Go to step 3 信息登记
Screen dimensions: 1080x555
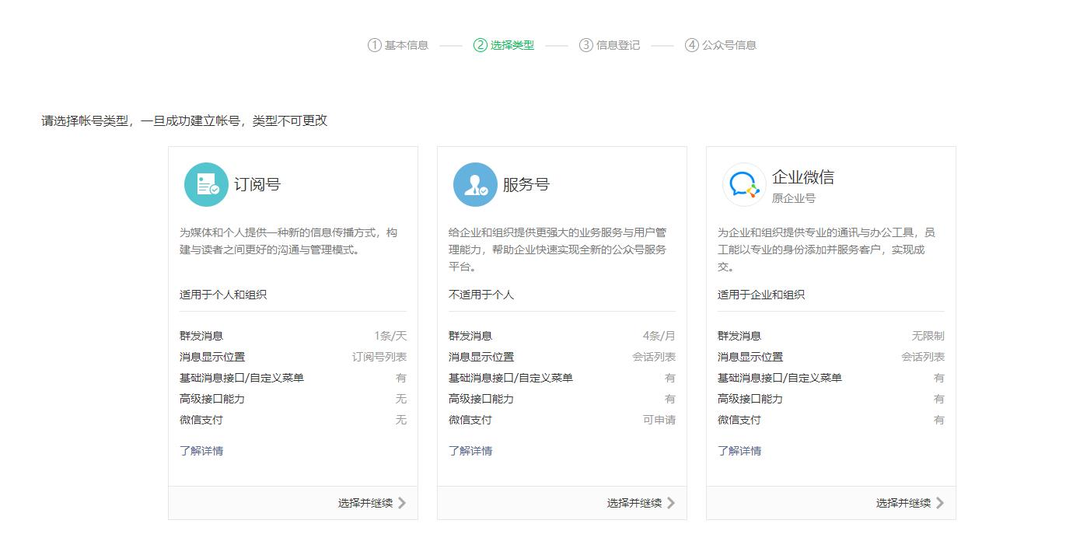pos(610,45)
